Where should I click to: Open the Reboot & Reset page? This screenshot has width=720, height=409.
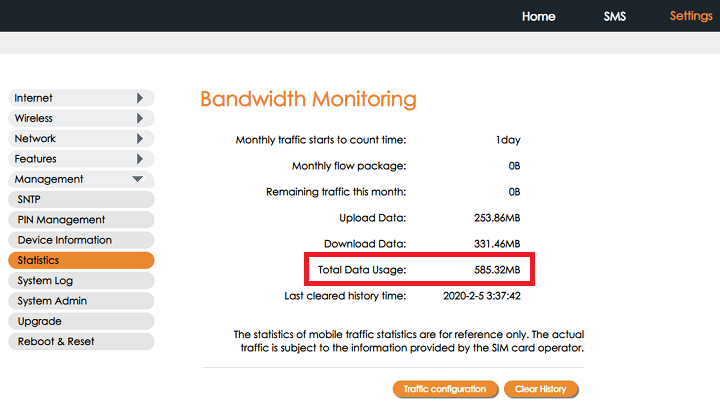[81, 341]
